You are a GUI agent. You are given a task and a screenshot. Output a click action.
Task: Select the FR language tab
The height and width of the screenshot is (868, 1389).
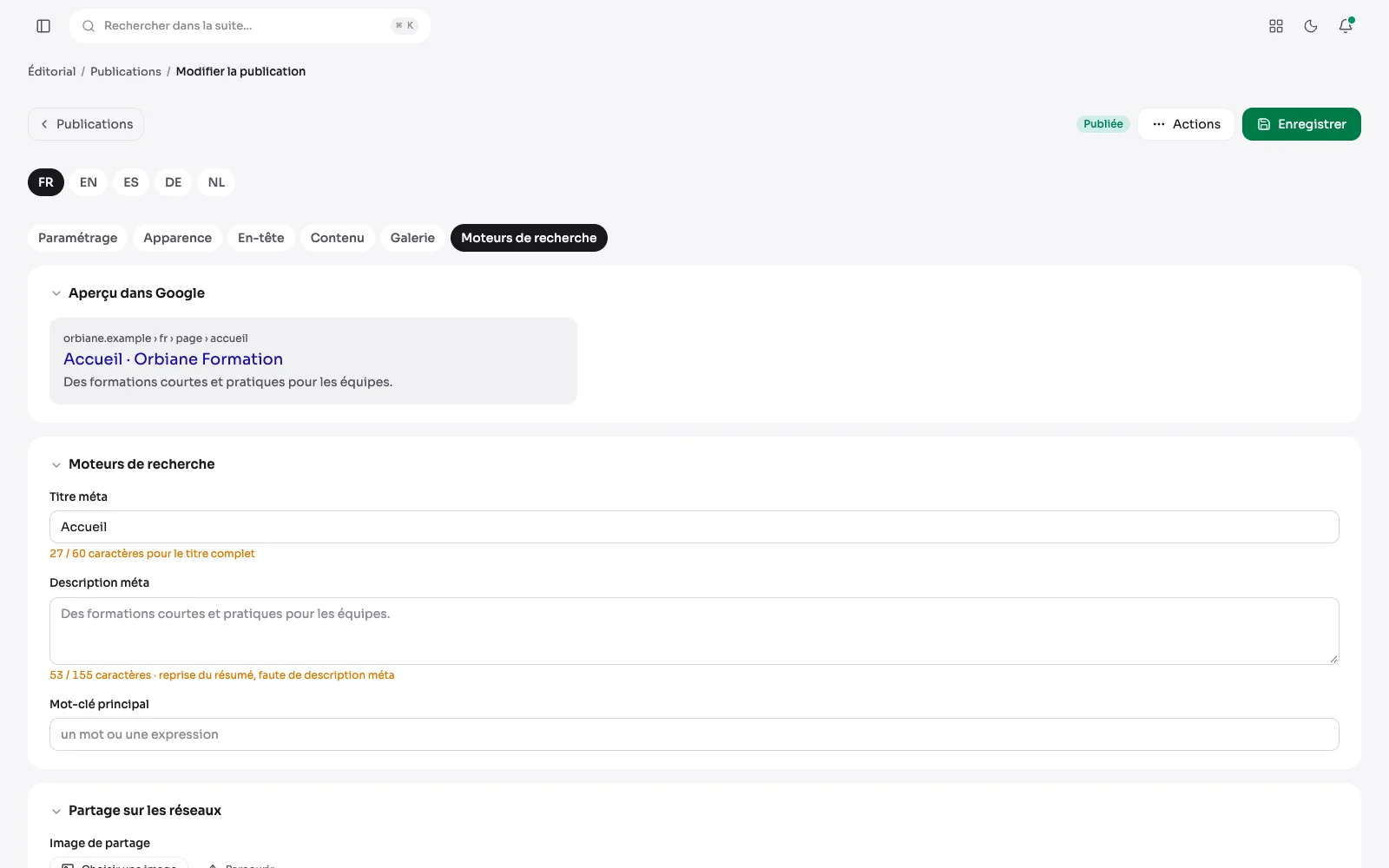pos(46,182)
